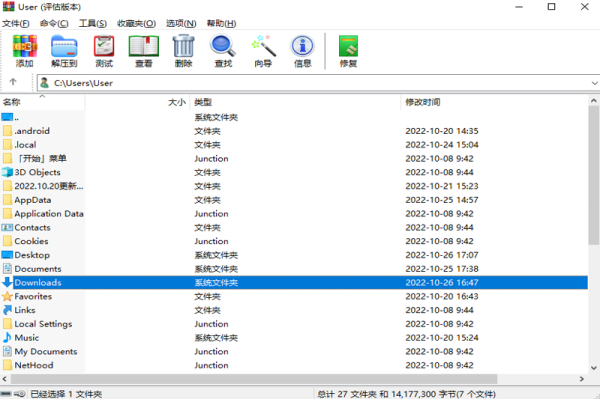Open the 工具(S) menu
This screenshot has height=399, width=600.
tap(93, 24)
